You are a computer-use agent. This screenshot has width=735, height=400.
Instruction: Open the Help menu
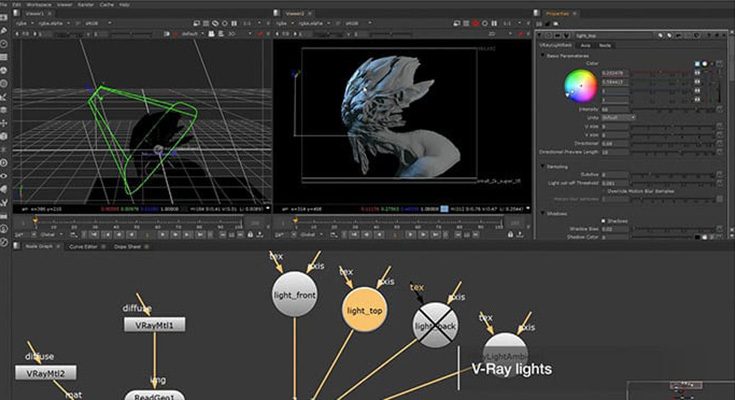[x=124, y=4]
